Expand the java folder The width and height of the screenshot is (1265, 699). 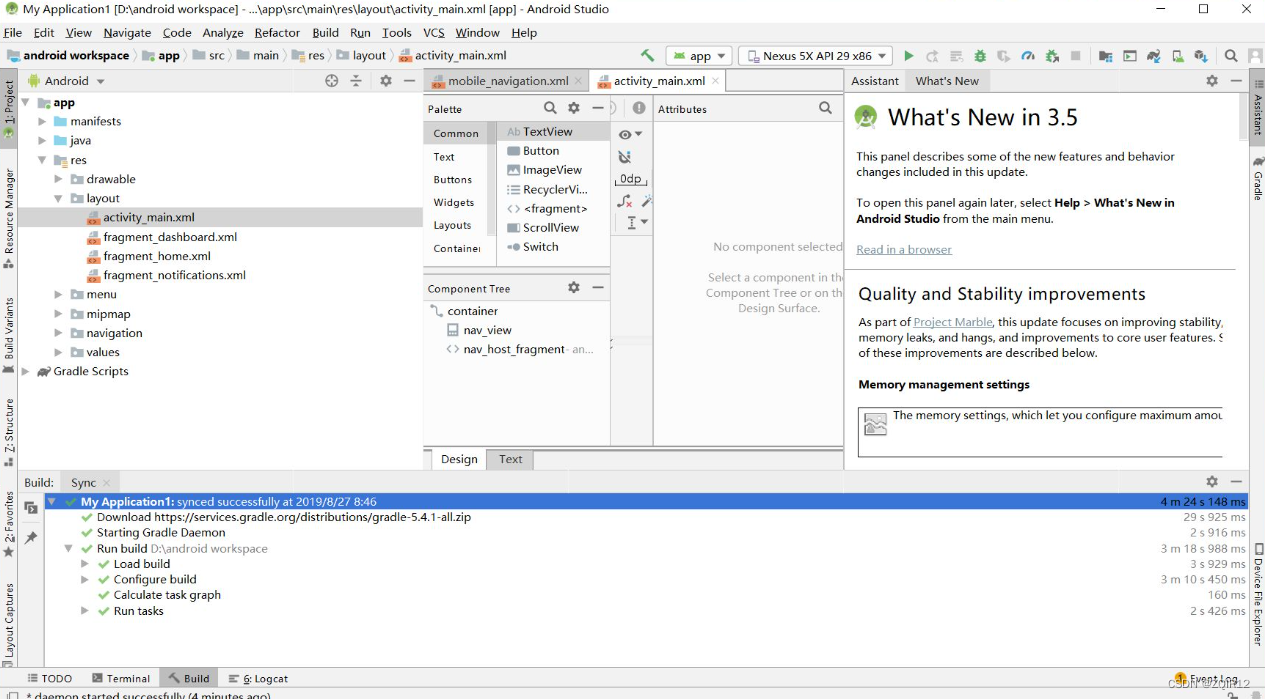coord(43,141)
